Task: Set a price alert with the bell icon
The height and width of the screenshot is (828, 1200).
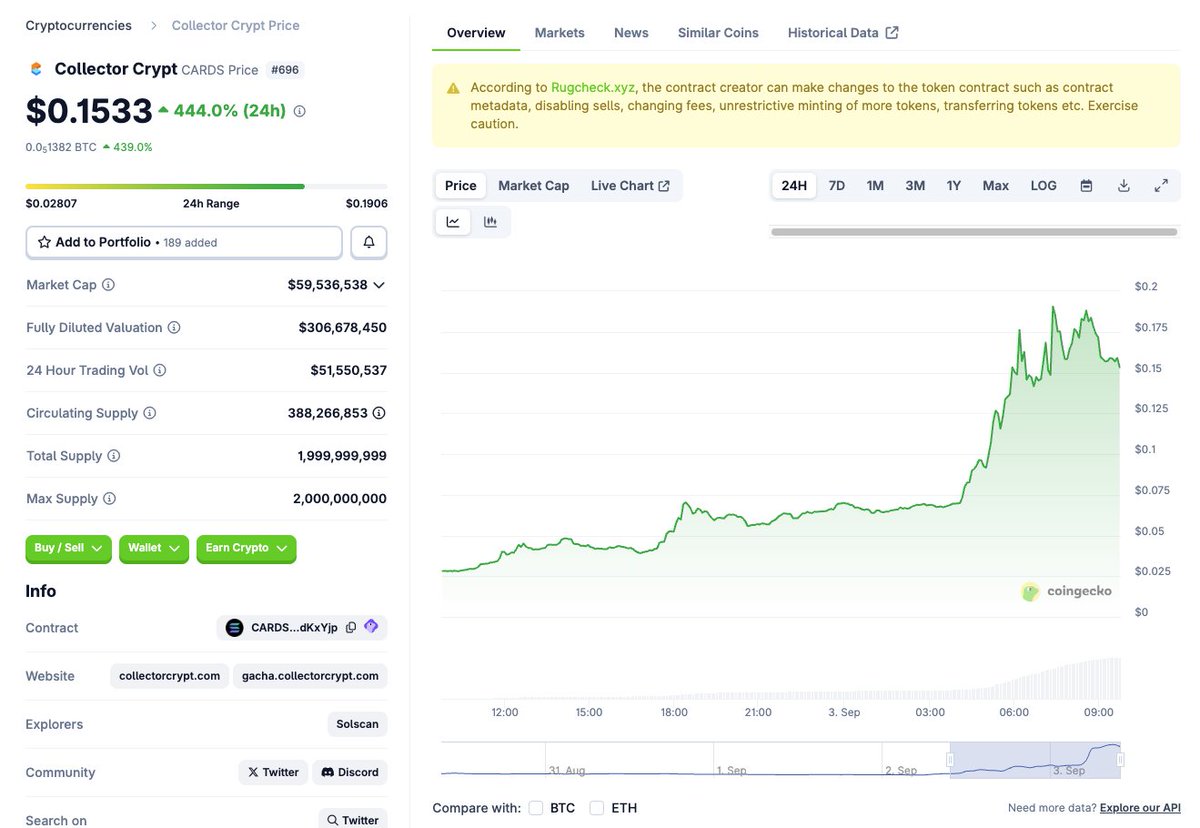Action: tap(368, 241)
